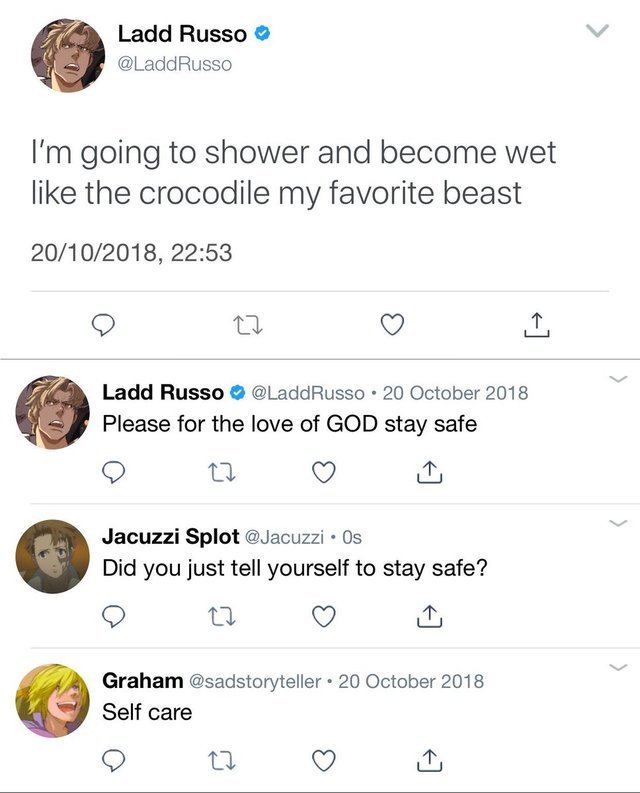Expand options for Graham's tweet

point(618,667)
